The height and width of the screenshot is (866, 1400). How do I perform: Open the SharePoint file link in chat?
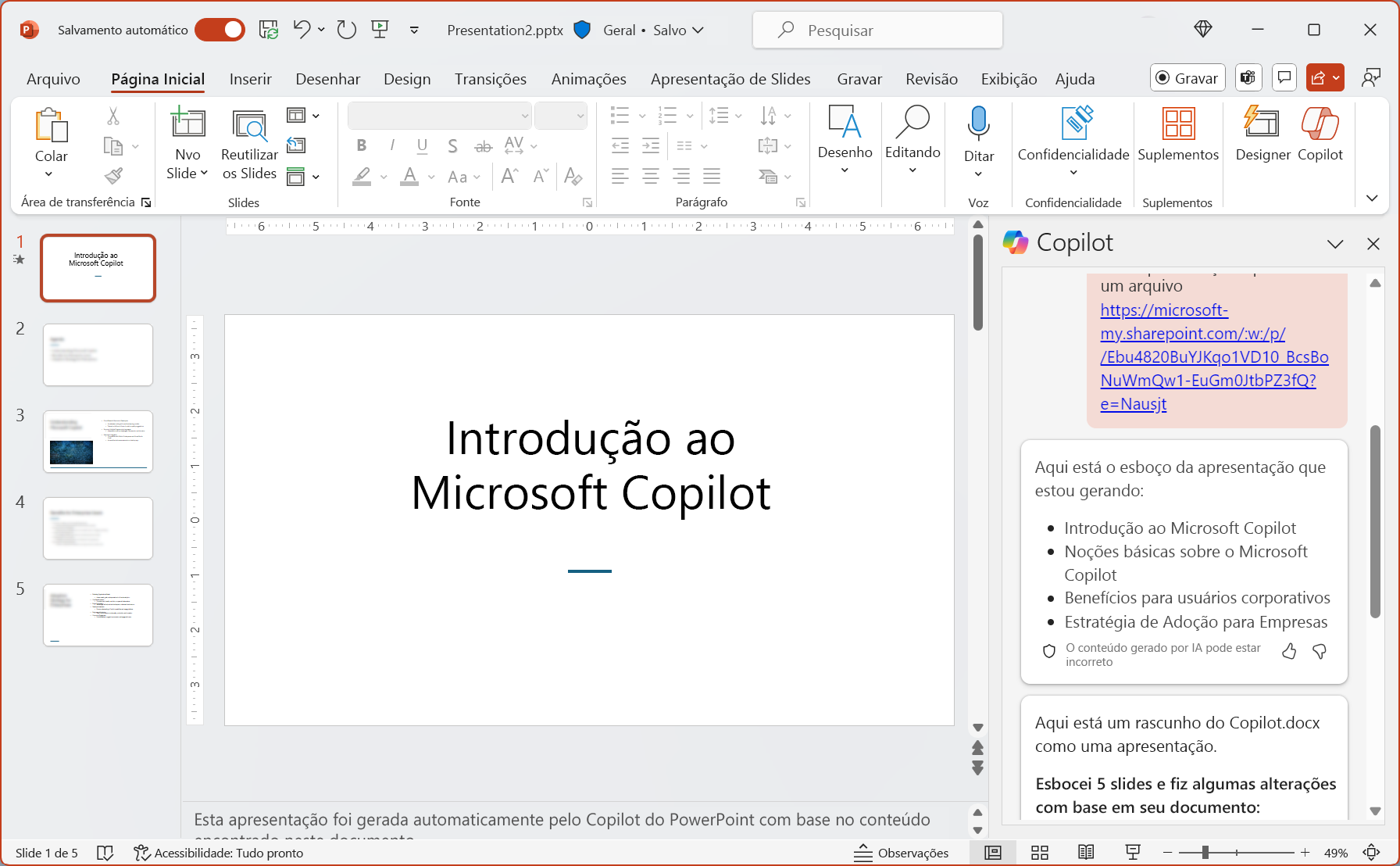pos(1214,357)
